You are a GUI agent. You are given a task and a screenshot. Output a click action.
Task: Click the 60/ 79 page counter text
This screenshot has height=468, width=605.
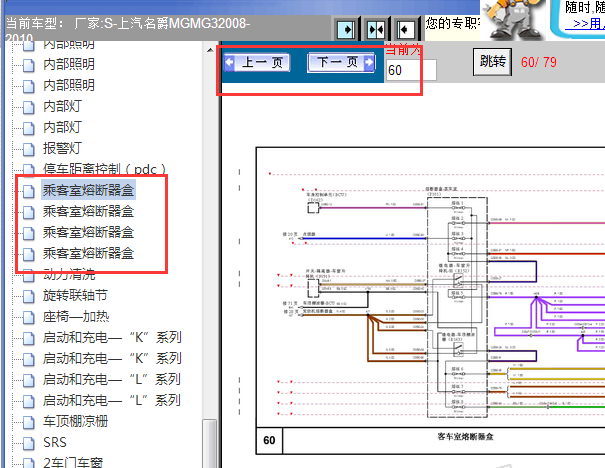(x=539, y=62)
